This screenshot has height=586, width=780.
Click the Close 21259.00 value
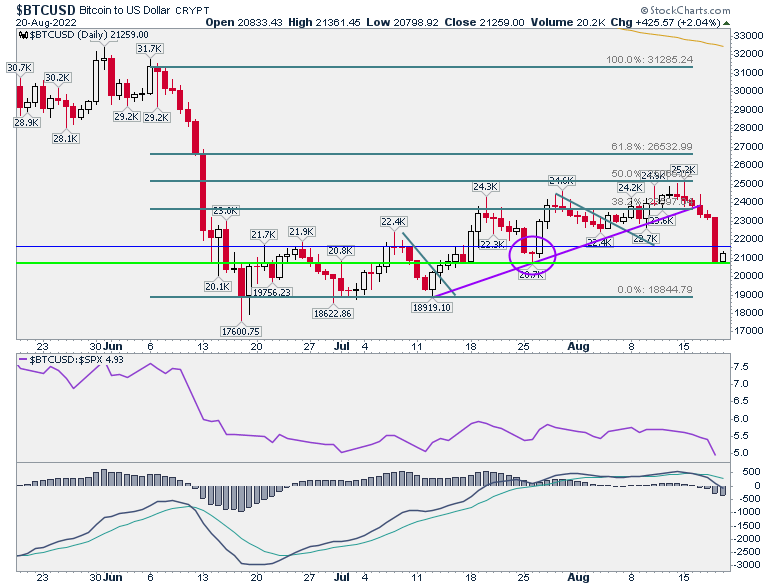pos(485,22)
